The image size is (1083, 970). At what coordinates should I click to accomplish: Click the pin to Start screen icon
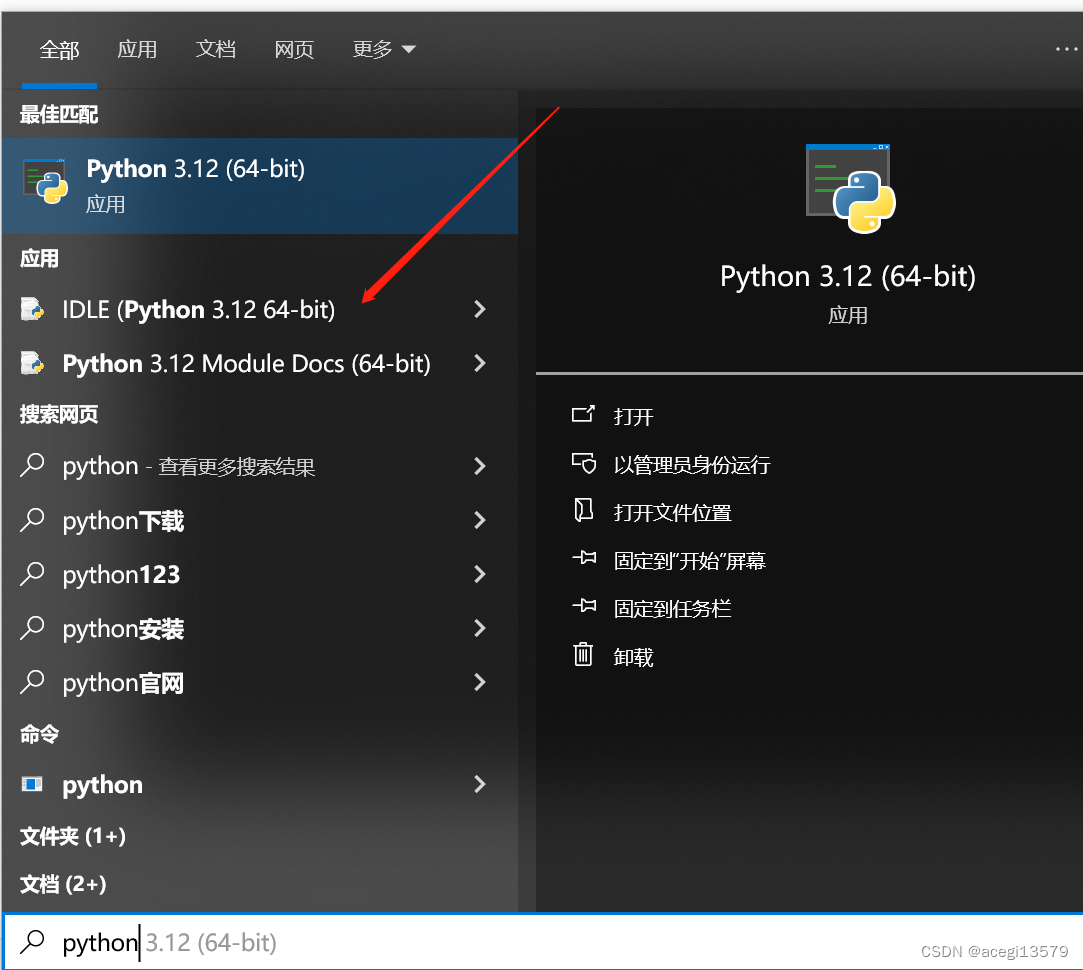(x=584, y=558)
